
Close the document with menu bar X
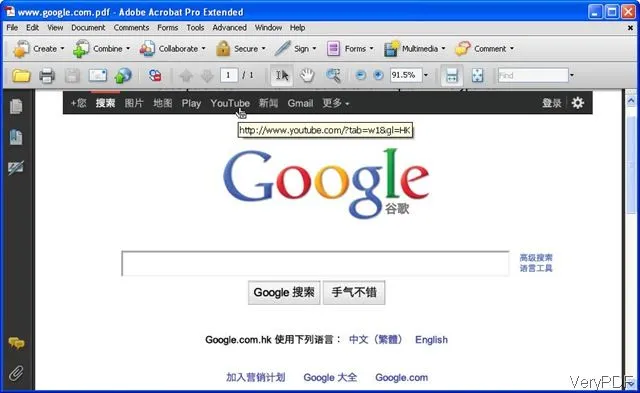point(630,28)
